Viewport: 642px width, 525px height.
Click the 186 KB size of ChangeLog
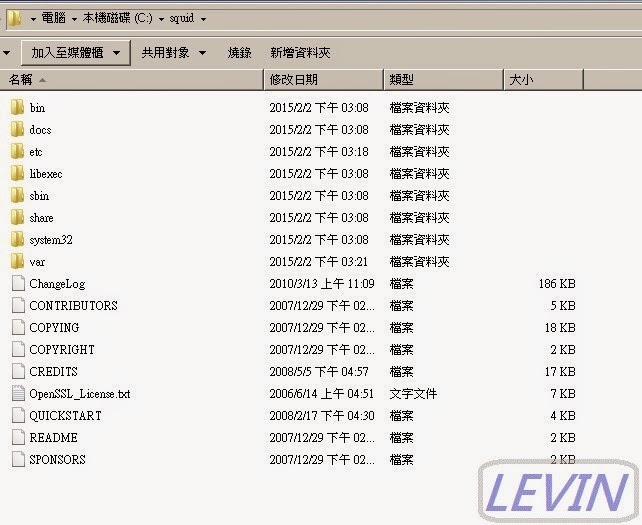point(557,283)
